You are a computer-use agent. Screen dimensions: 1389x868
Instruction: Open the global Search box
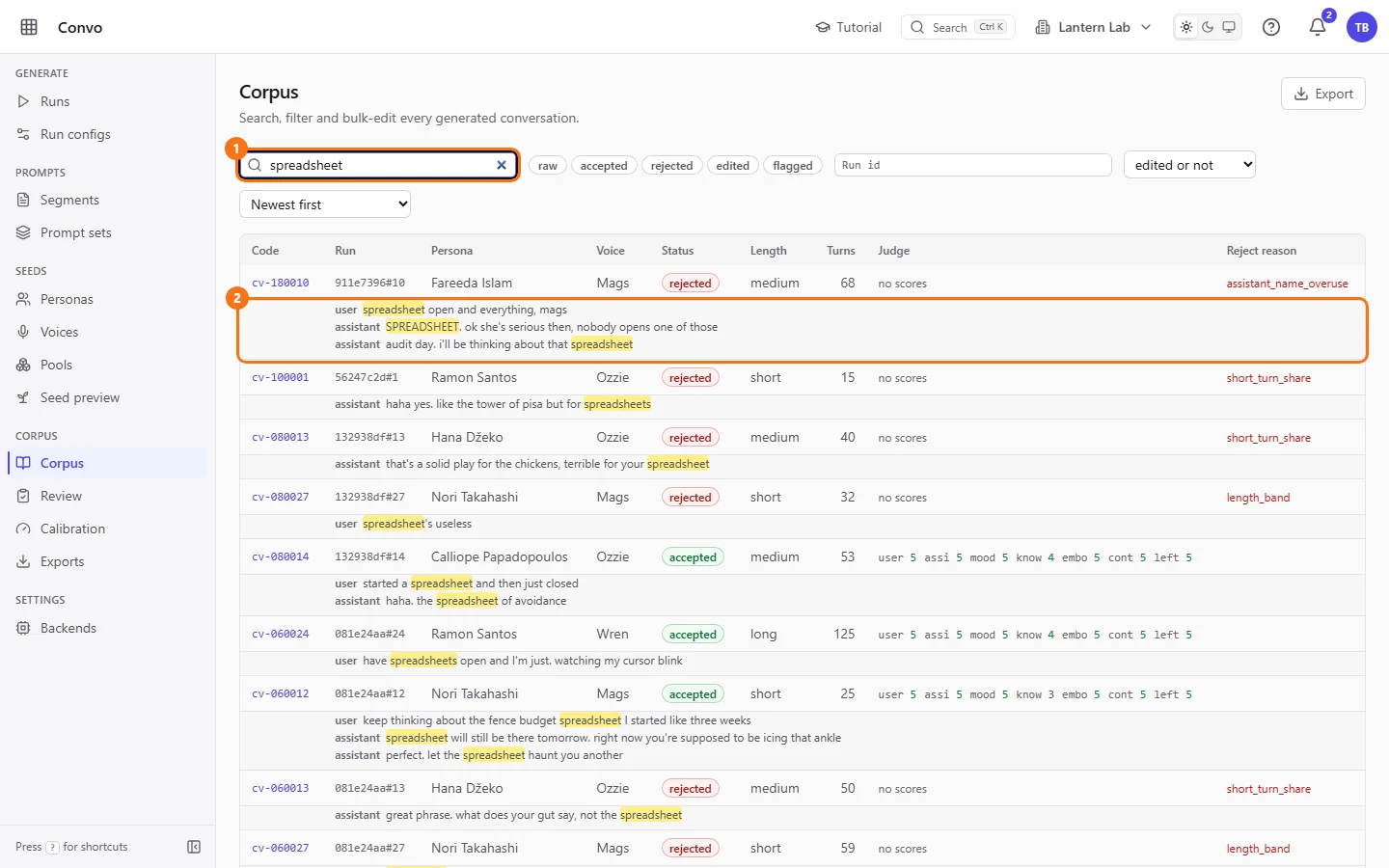(958, 27)
